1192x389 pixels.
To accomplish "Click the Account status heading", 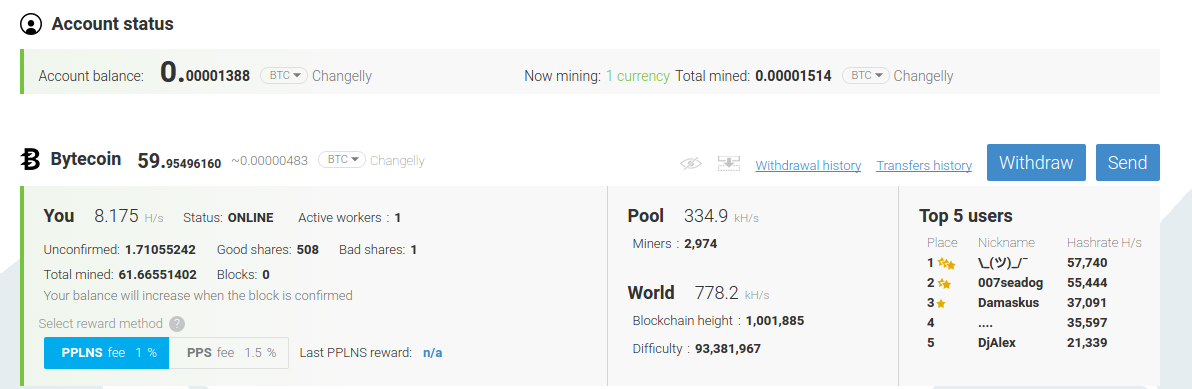I will (x=113, y=24).
